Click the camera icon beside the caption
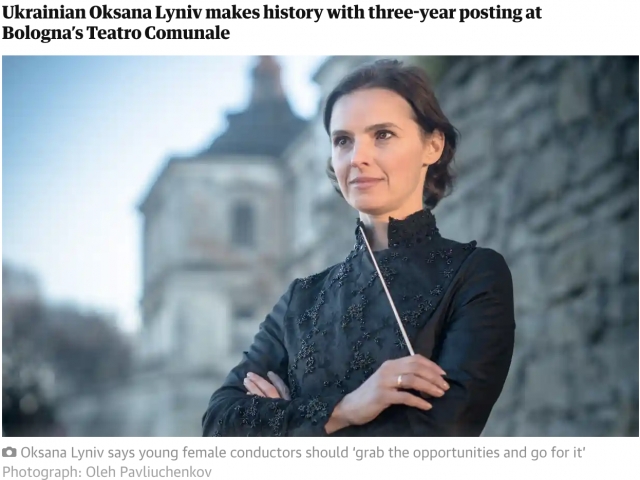640x480 pixels. coord(9,452)
